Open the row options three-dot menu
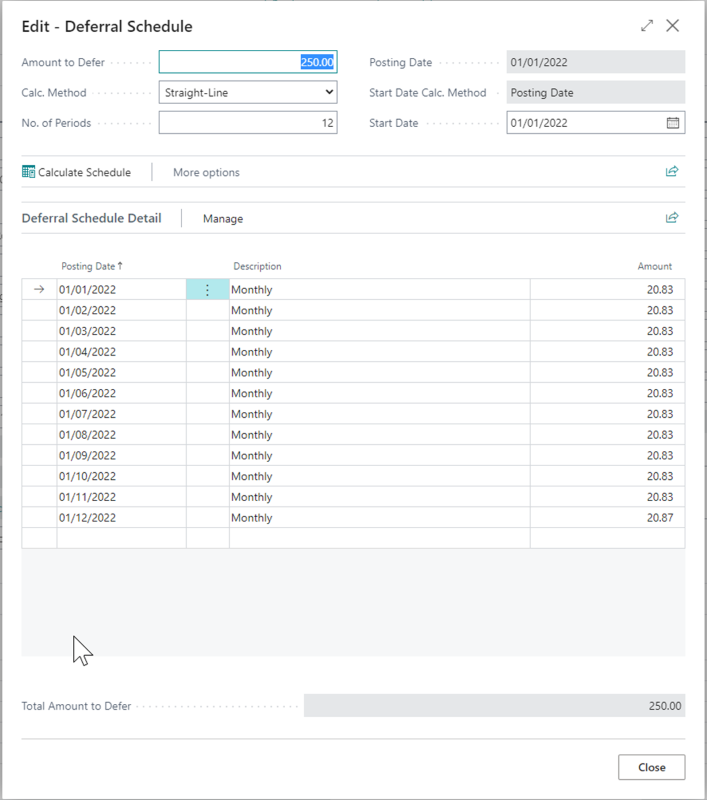707x800 pixels. (x=207, y=290)
